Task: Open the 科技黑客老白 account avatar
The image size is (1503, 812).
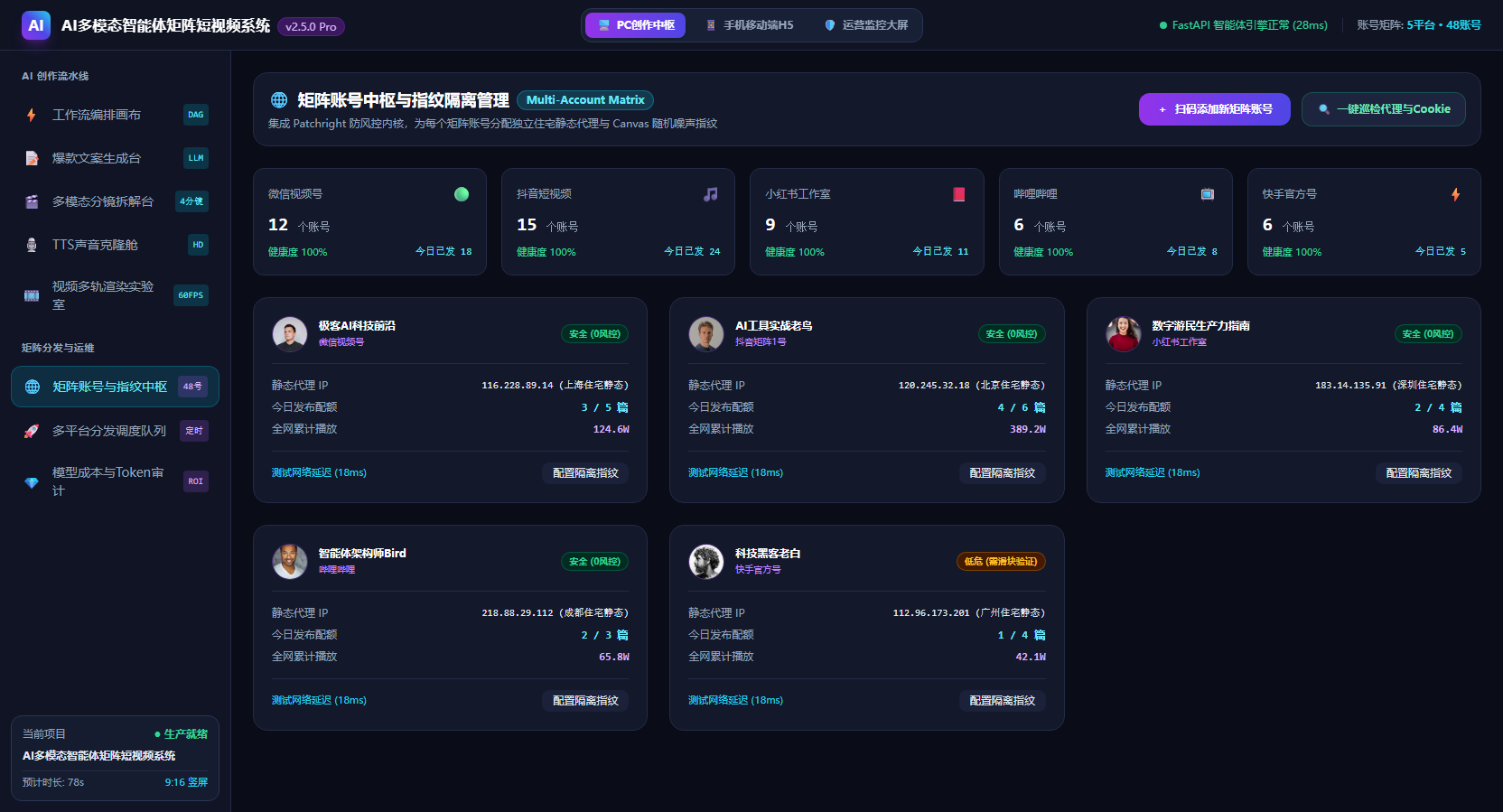Action: (706, 562)
